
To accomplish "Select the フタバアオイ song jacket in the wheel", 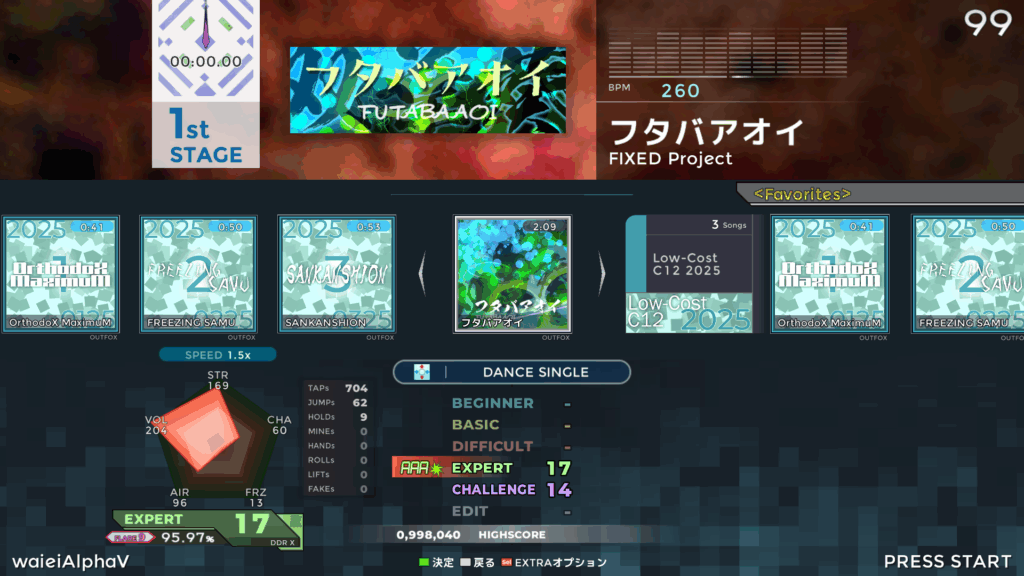I will pos(513,274).
